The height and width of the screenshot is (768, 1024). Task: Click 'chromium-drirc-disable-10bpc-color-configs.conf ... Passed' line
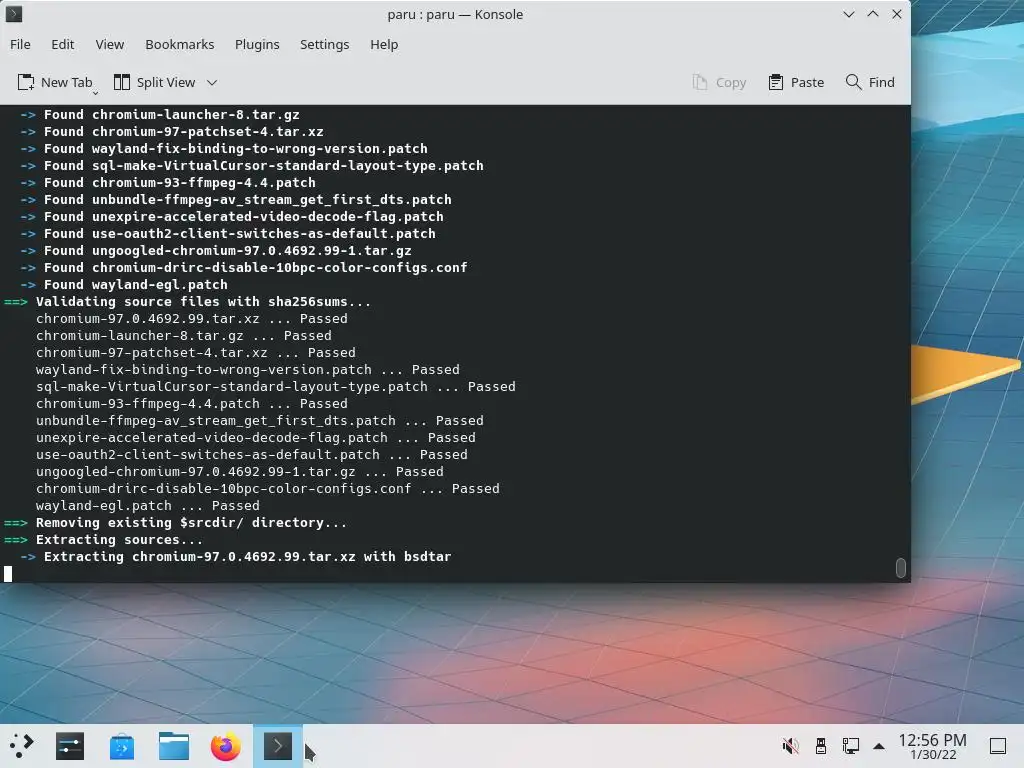tap(268, 488)
